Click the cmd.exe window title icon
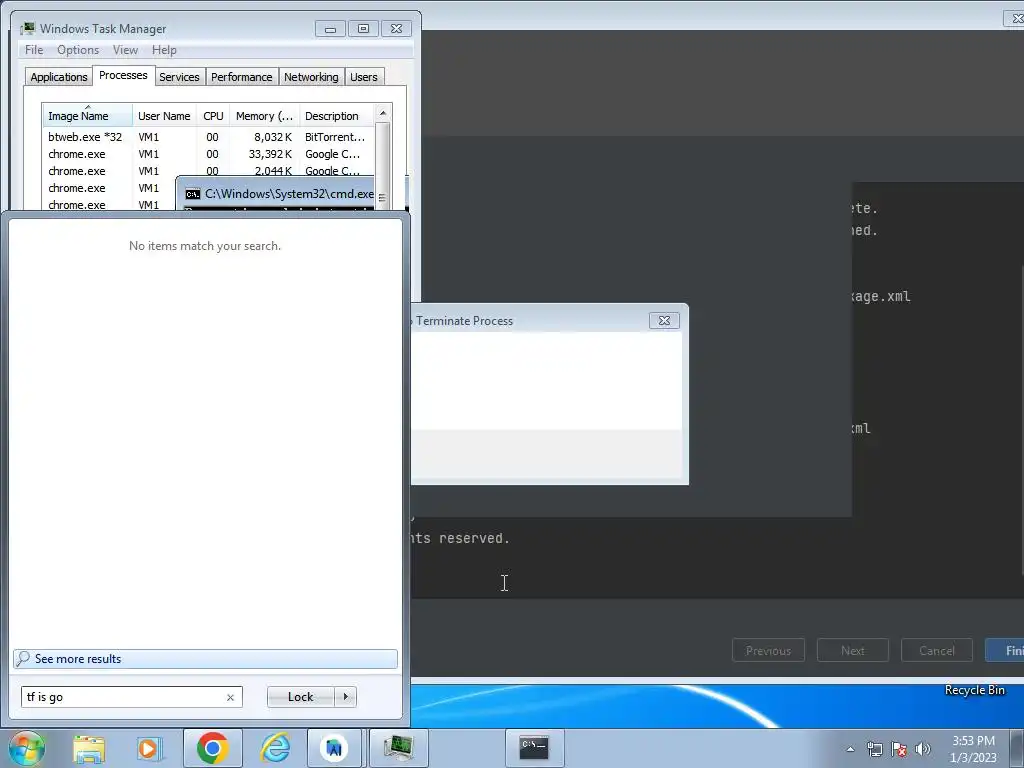This screenshot has height=768, width=1024. coord(193,194)
